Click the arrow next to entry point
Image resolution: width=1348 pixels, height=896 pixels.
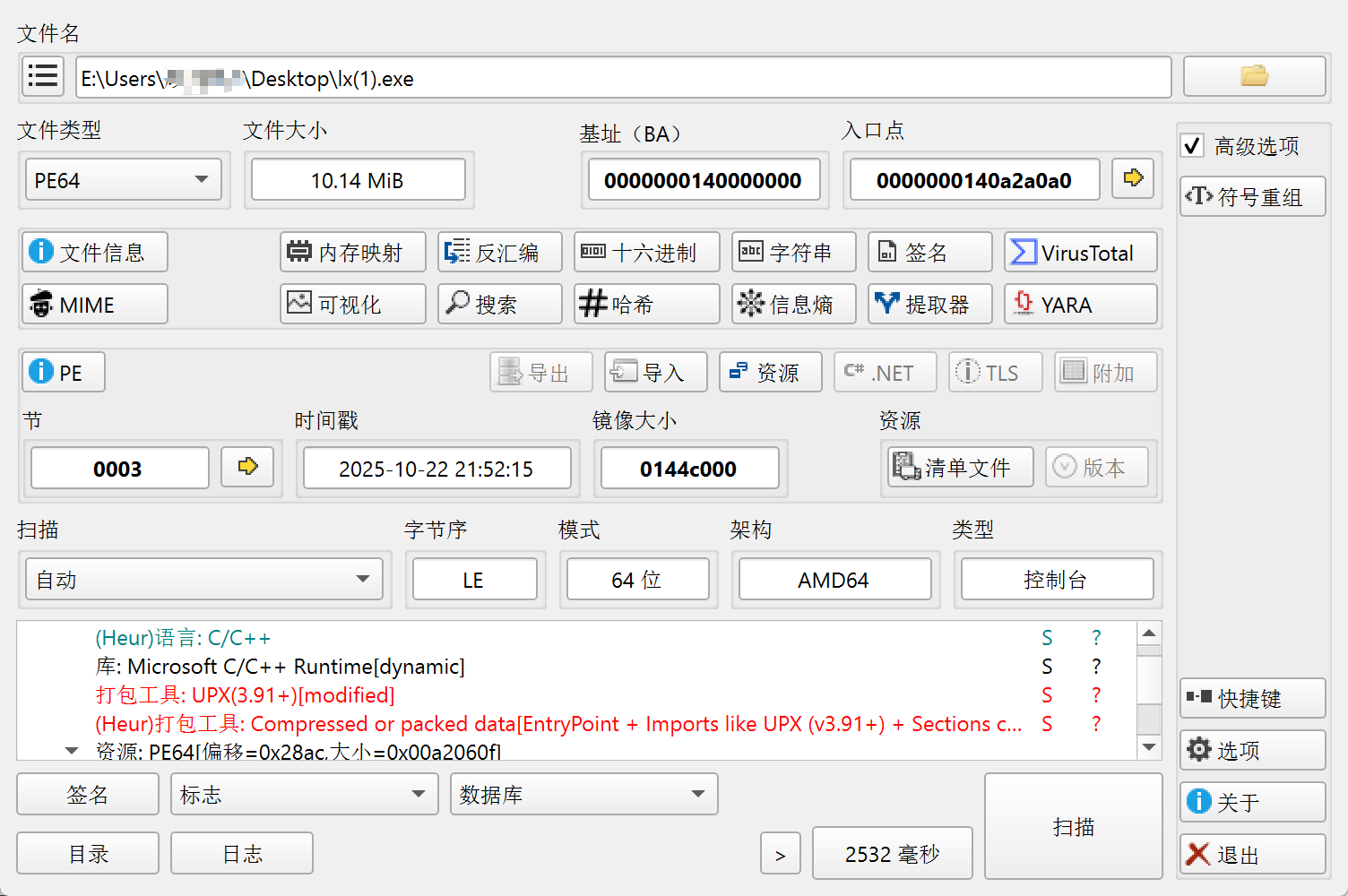coord(1133,178)
